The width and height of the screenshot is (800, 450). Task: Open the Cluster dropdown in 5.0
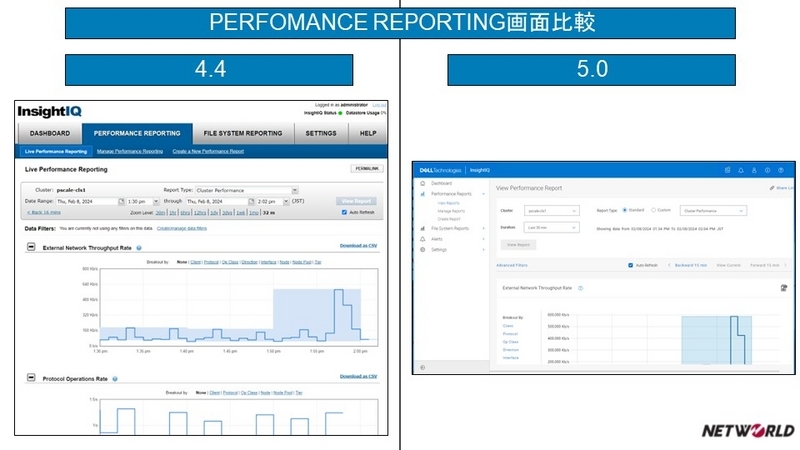(x=552, y=211)
